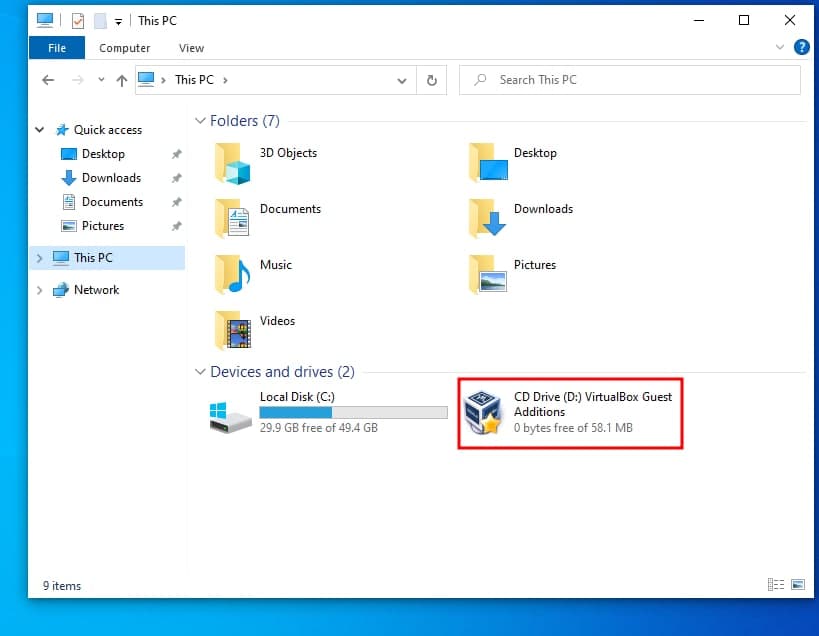Unpin Downloads from Quick access
The image size is (819, 636).
[x=177, y=178]
